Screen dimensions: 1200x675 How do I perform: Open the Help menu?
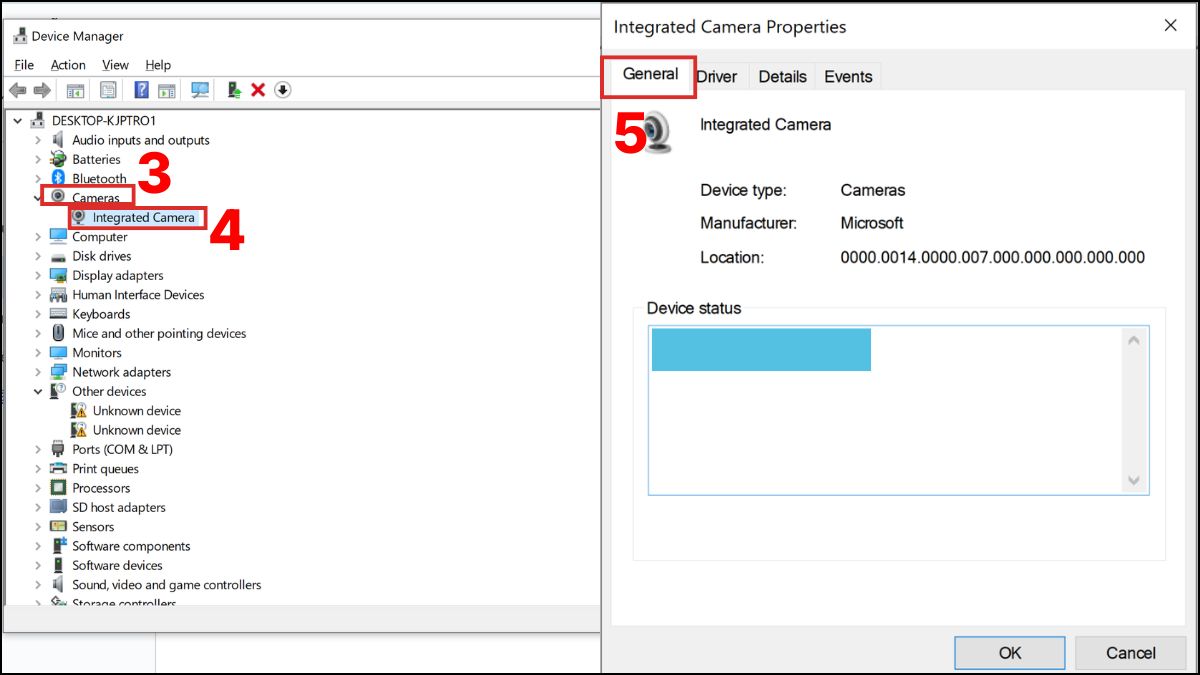point(158,65)
